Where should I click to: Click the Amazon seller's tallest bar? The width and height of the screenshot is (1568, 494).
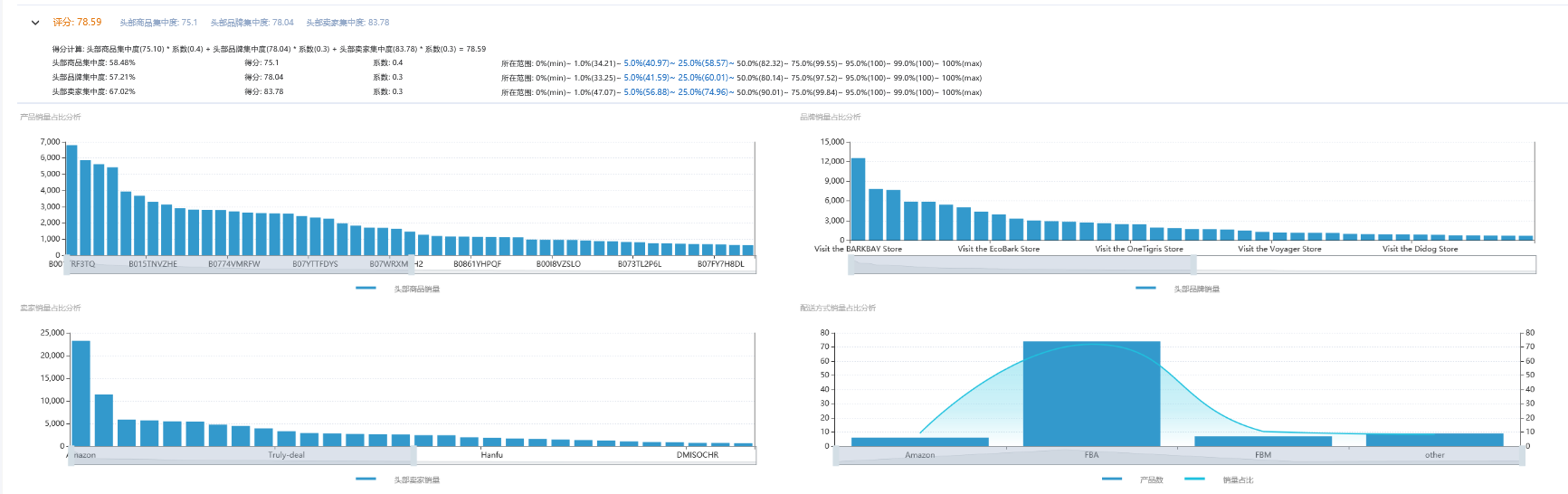pos(81,394)
